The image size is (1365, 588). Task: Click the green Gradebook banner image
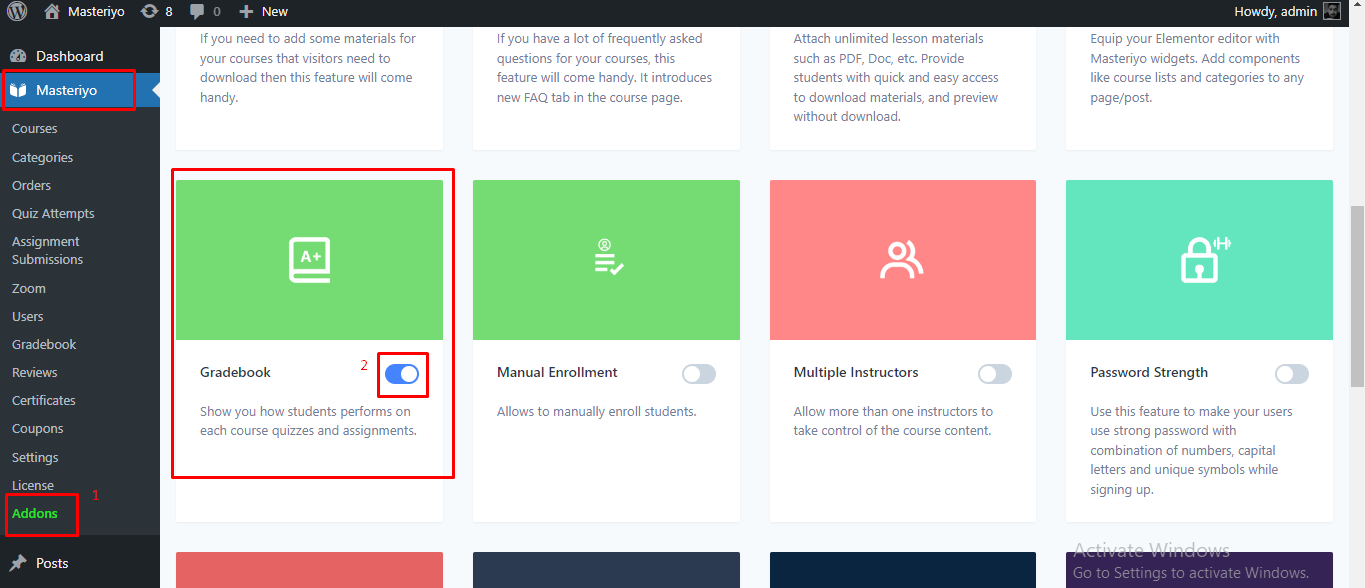pos(309,260)
